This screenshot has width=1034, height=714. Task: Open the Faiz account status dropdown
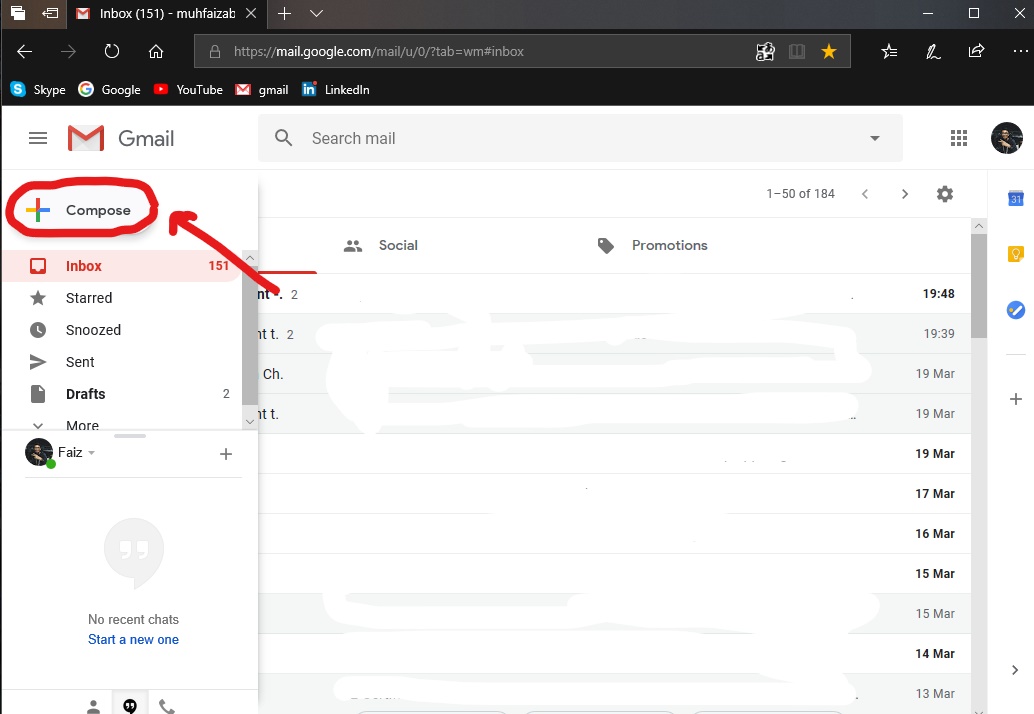tap(90, 452)
